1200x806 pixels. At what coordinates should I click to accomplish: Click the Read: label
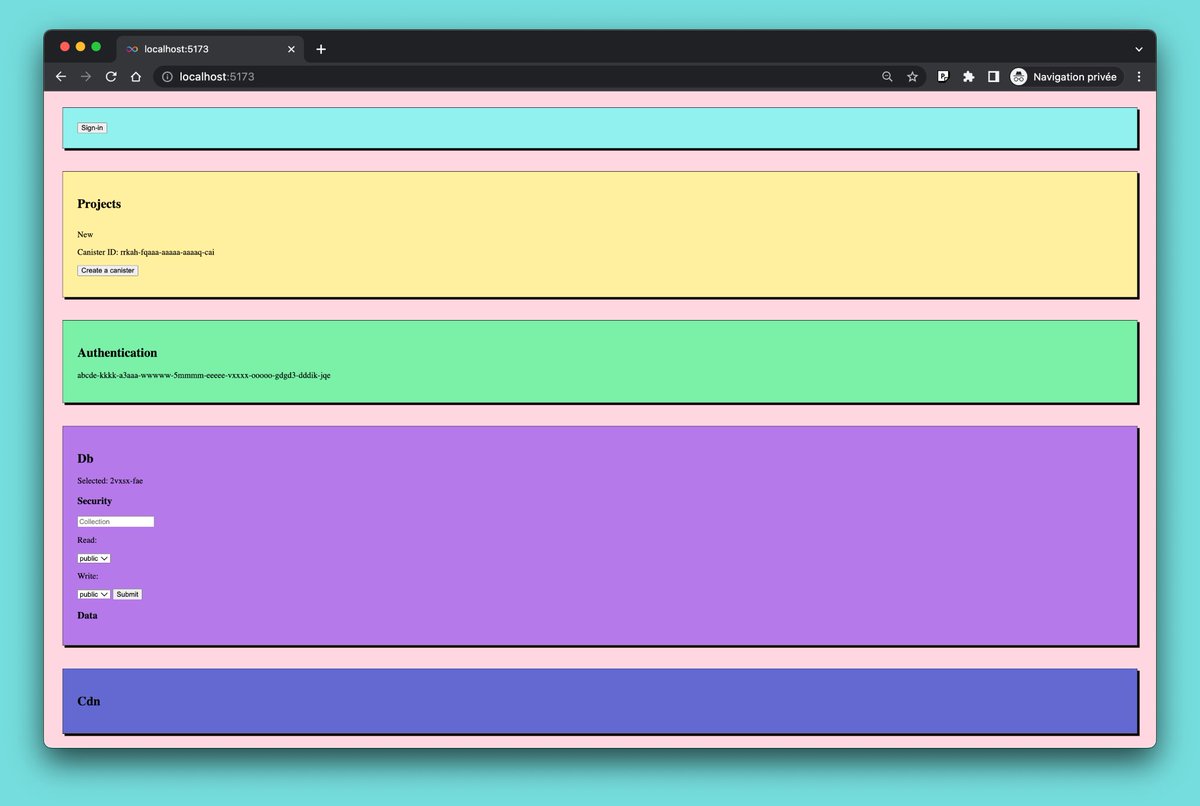coord(87,540)
